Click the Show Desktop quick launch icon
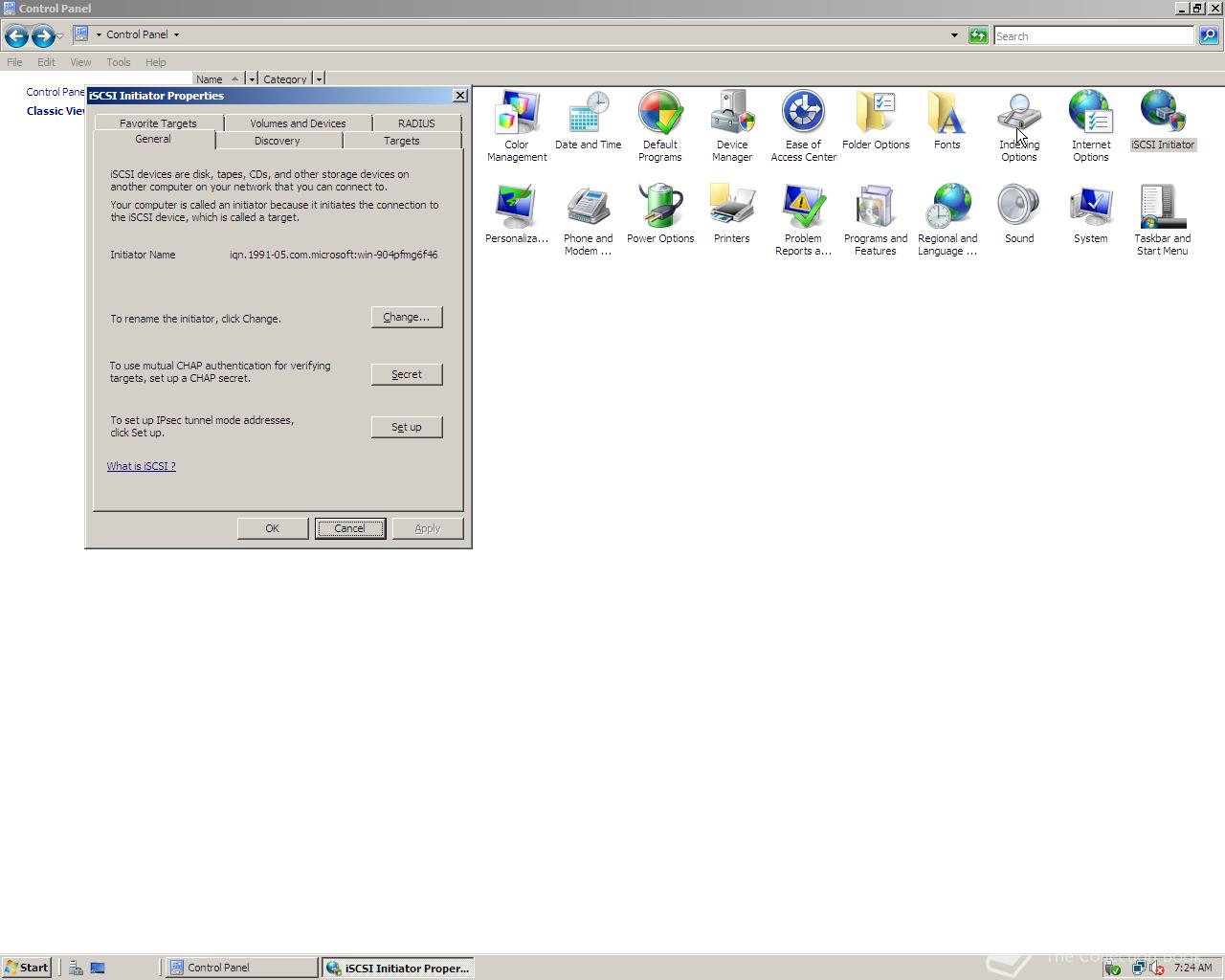The width and height of the screenshot is (1225, 980). (x=98, y=968)
